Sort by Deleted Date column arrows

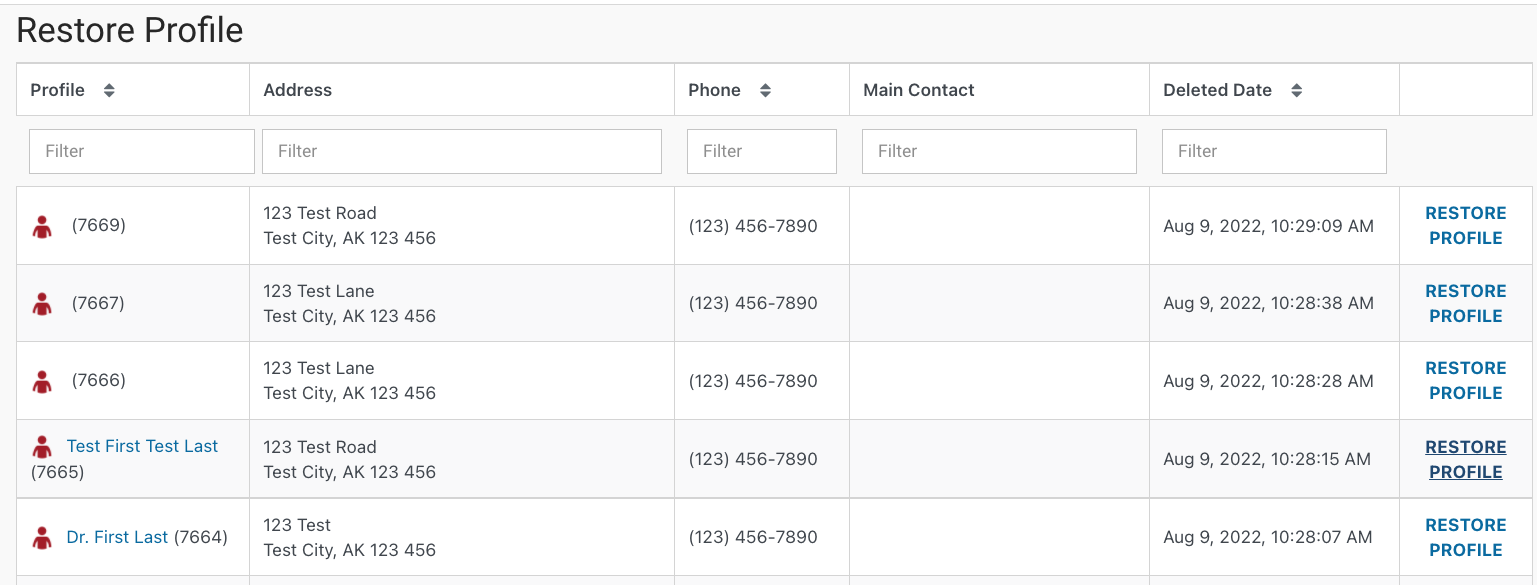pyautogui.click(x=1296, y=90)
